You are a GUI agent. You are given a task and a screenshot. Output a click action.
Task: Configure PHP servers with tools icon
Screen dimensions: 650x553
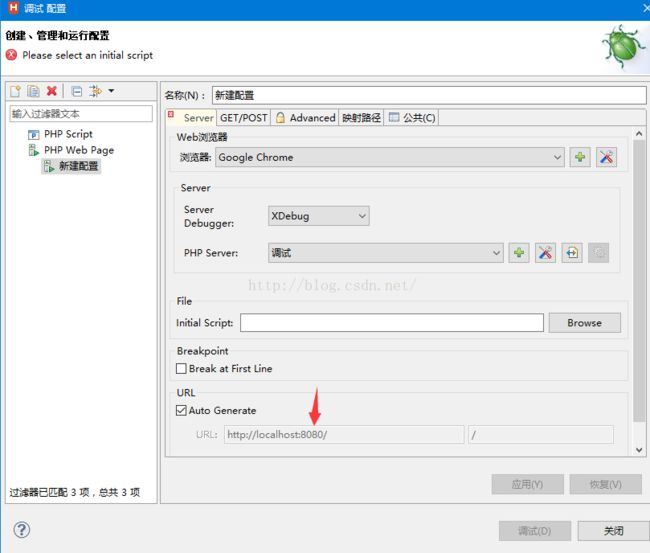(545, 253)
